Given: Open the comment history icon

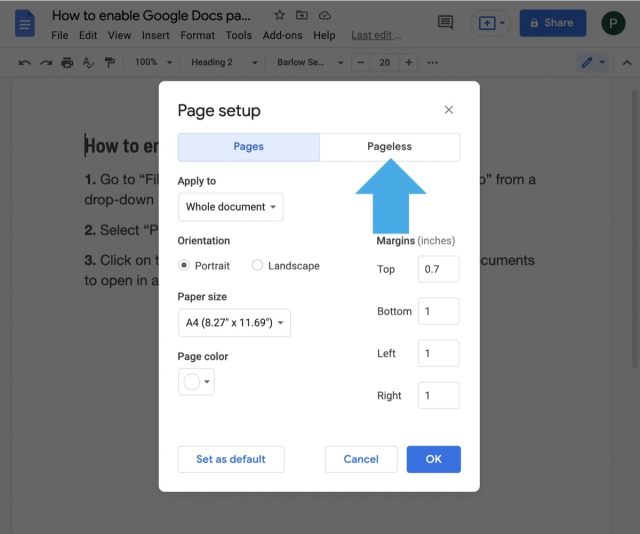Looking at the screenshot, I should point(446,23).
